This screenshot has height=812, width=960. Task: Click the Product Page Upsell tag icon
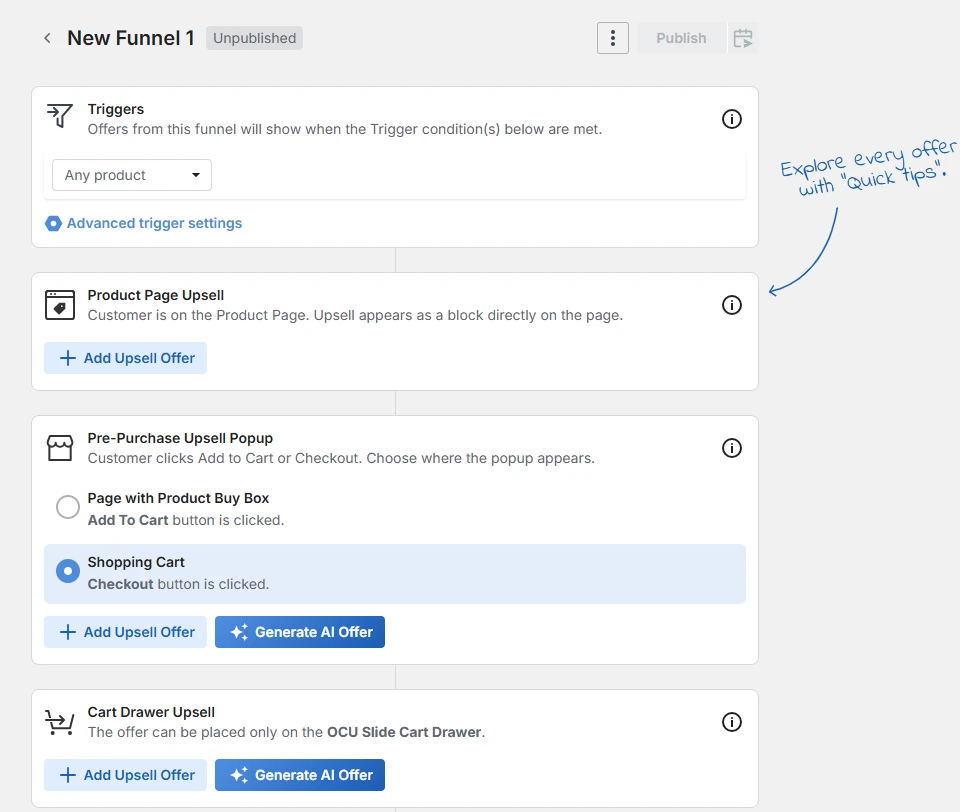pyautogui.click(x=60, y=305)
